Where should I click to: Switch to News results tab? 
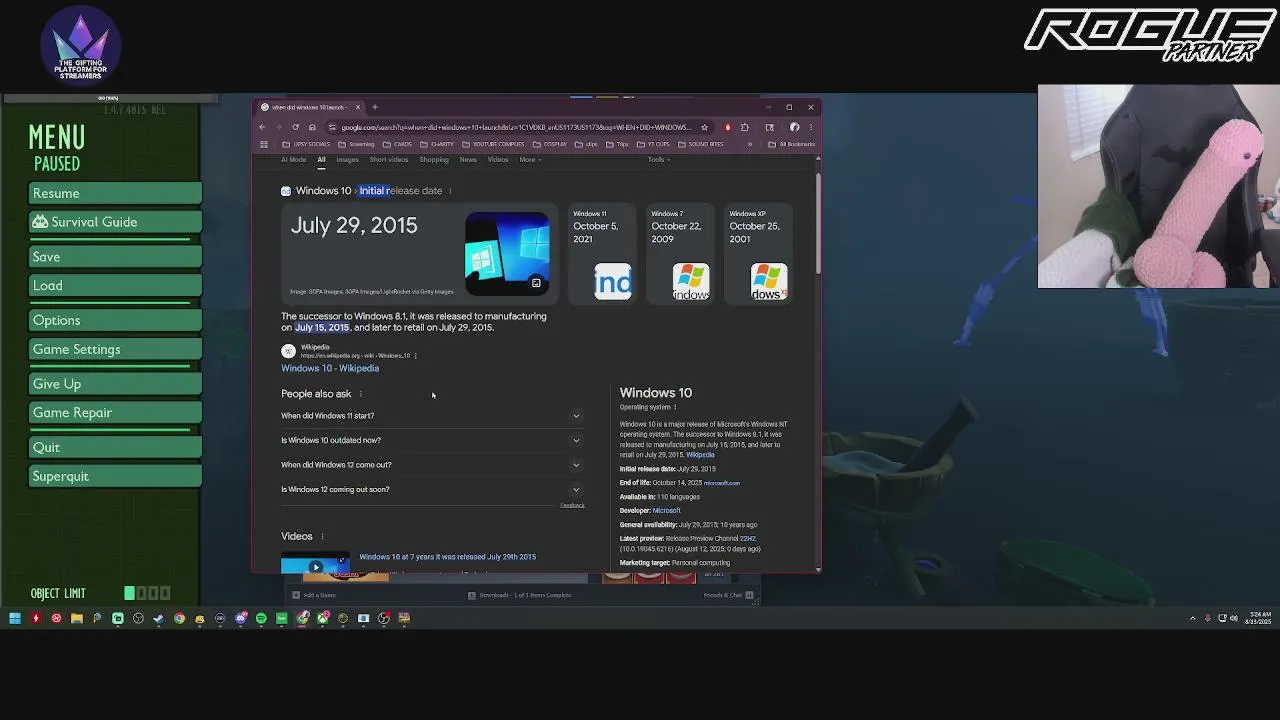click(x=468, y=160)
